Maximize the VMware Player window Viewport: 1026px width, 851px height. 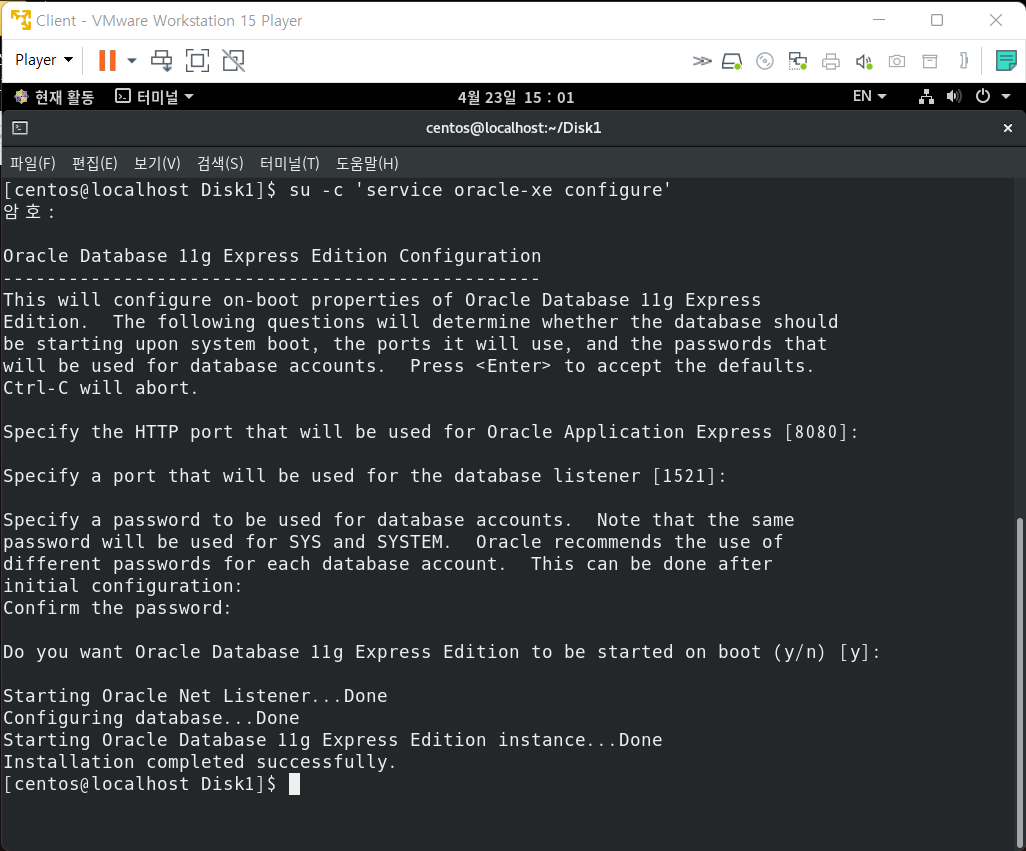pos(937,20)
